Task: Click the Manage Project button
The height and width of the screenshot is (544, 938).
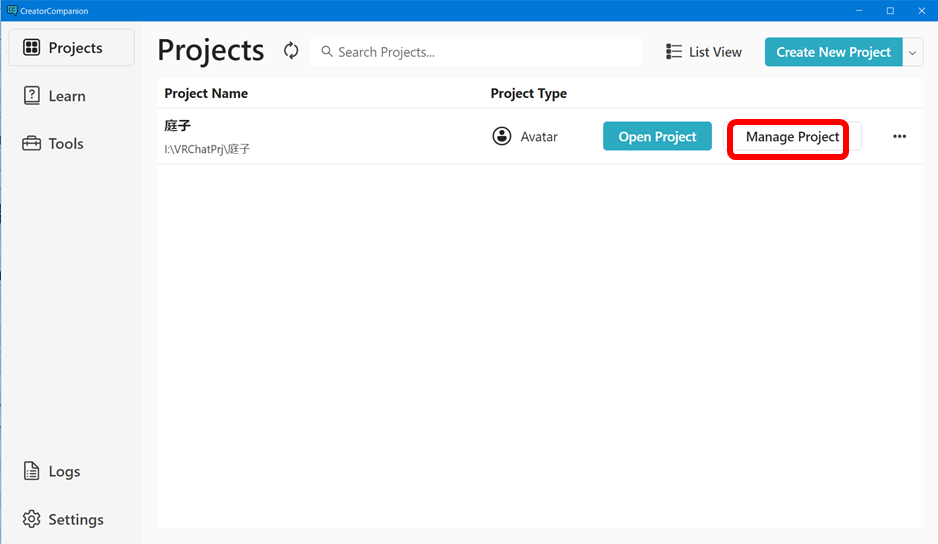Action: (x=792, y=137)
